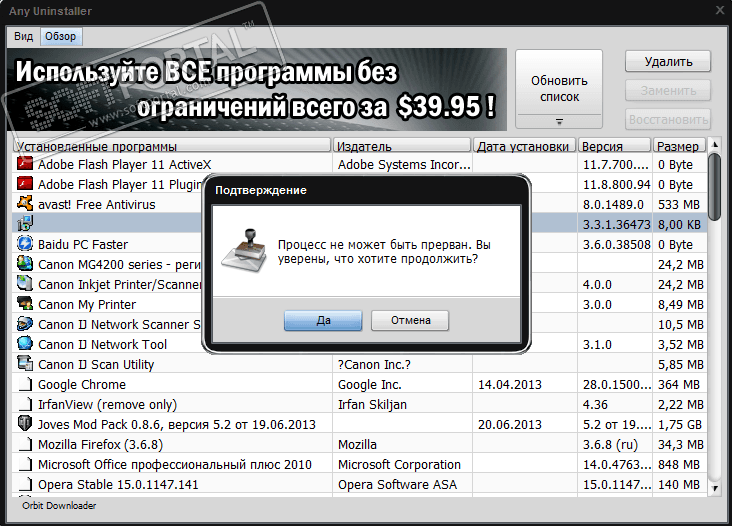The width and height of the screenshot is (732, 526).
Task: Click the Adobe Flash Player 11 Plugin icon
Action: point(25,184)
